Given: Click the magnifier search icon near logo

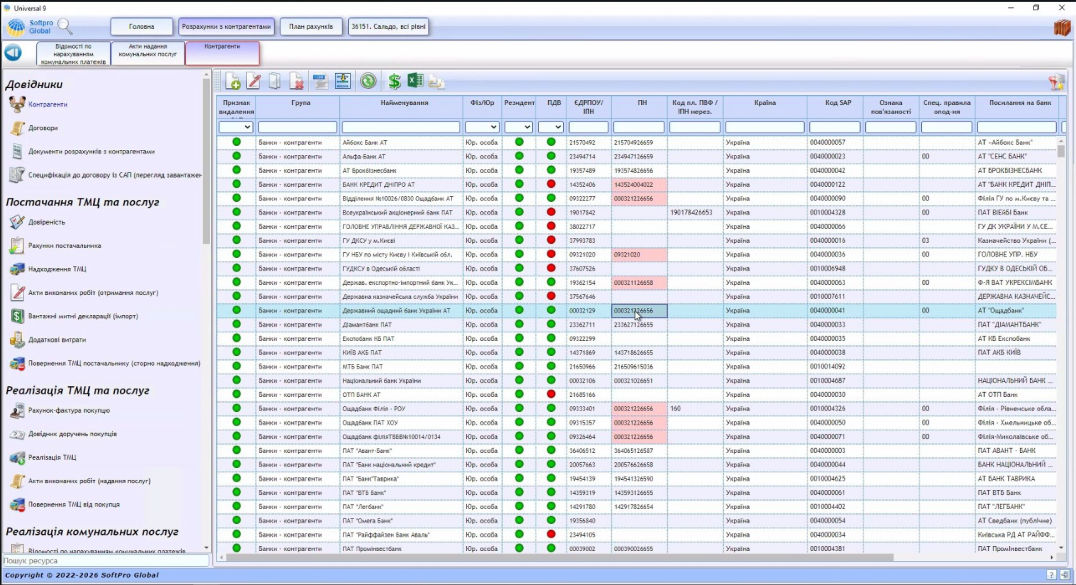Looking at the screenshot, I should pyautogui.click(x=65, y=27).
